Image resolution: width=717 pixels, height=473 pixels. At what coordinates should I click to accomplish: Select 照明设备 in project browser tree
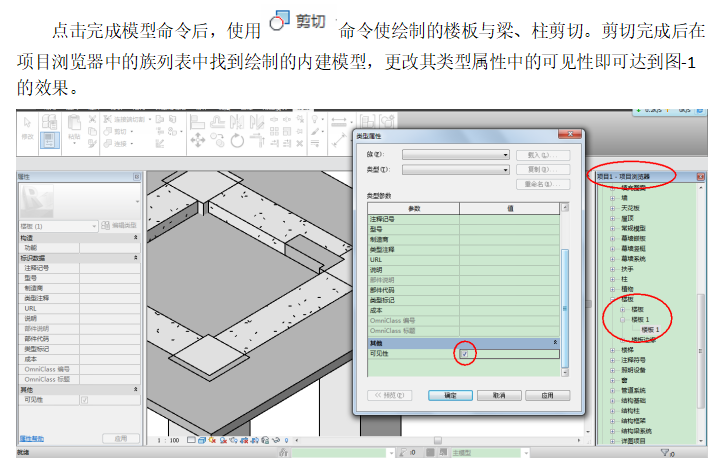[633, 370]
